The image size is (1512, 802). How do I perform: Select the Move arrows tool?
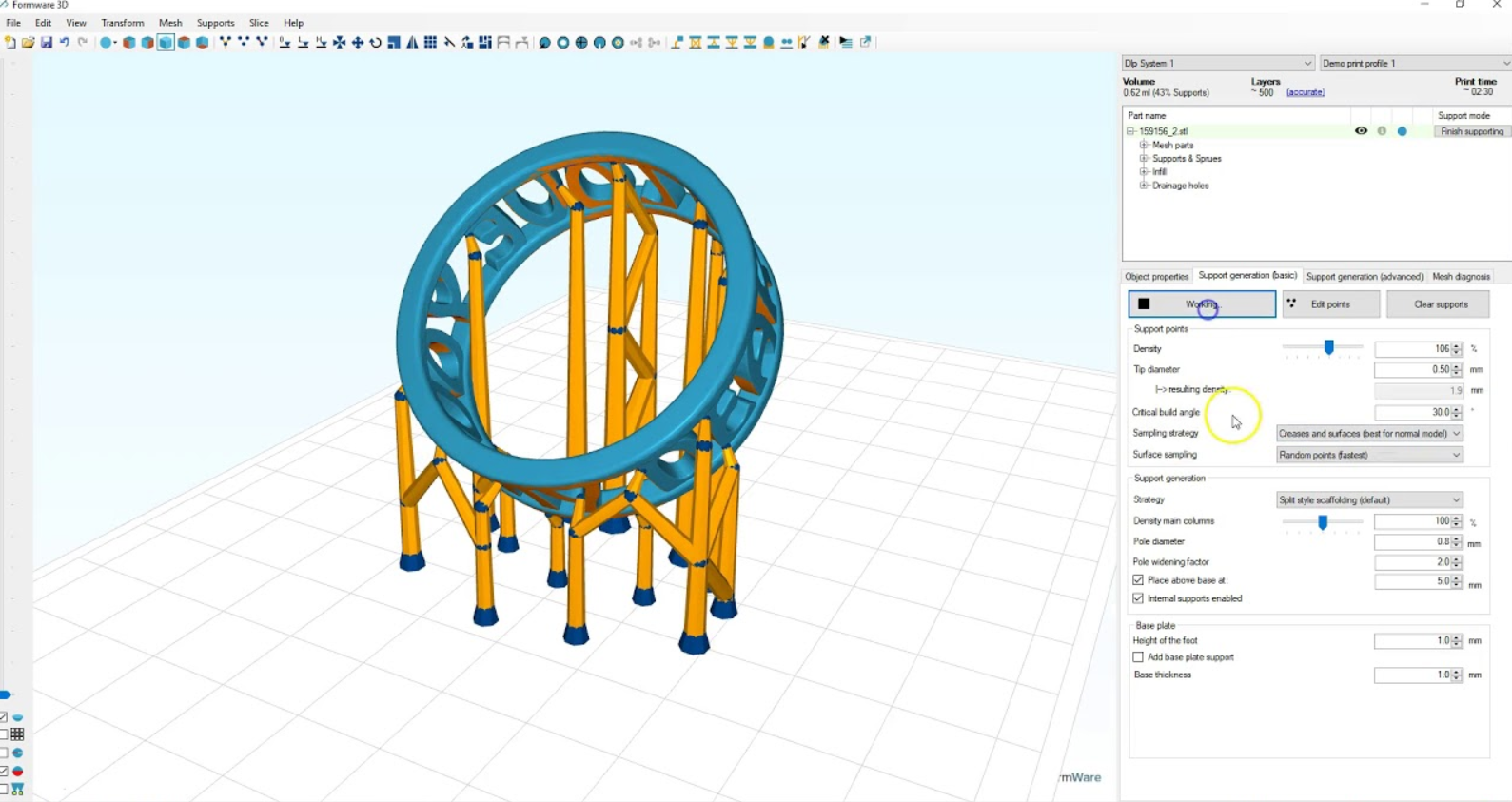tap(358, 42)
